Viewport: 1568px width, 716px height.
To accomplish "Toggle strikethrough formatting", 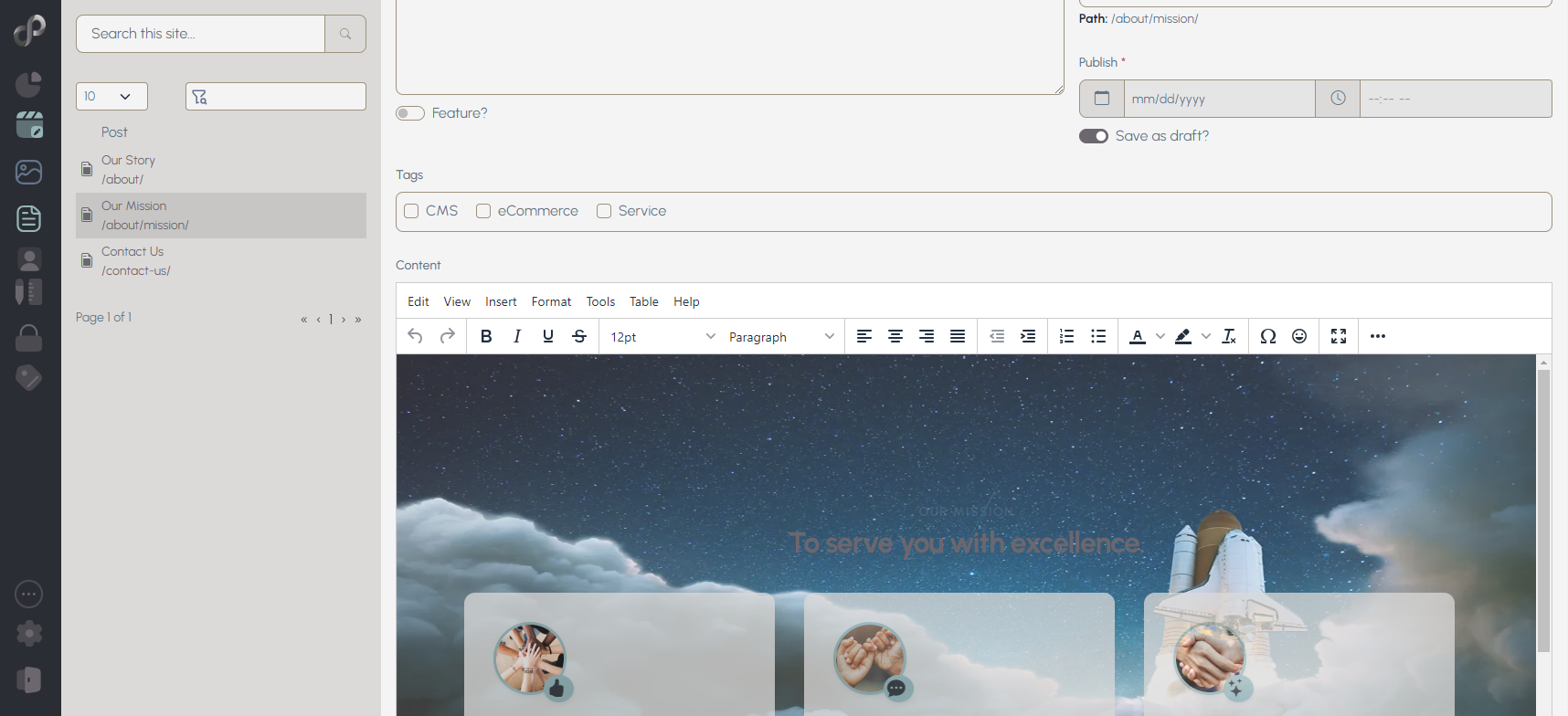I will pos(579,336).
